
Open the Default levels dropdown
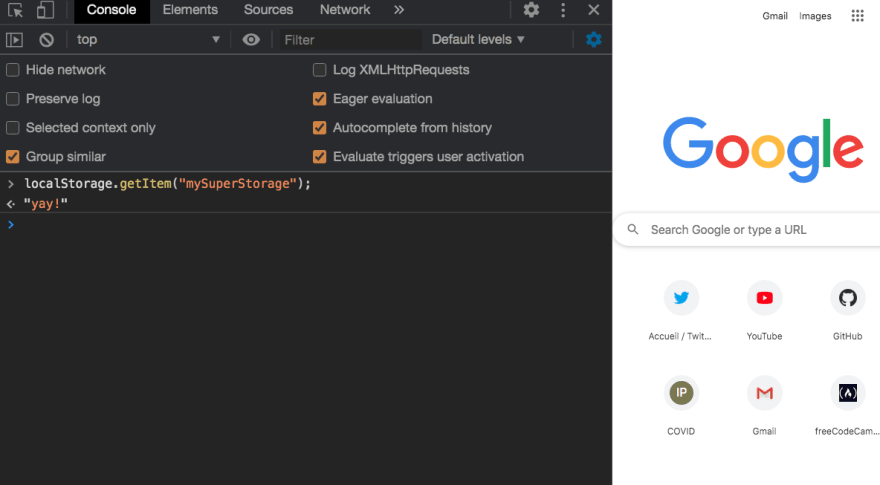[x=478, y=40]
